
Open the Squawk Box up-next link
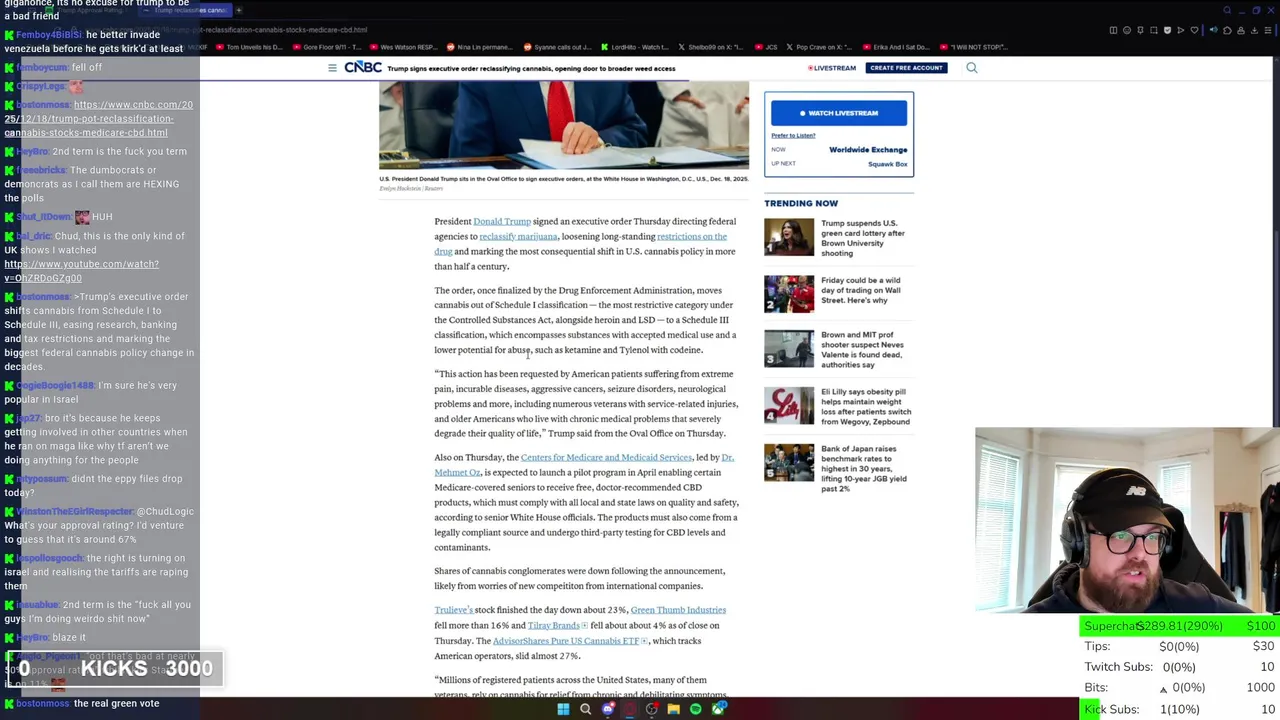click(x=888, y=164)
